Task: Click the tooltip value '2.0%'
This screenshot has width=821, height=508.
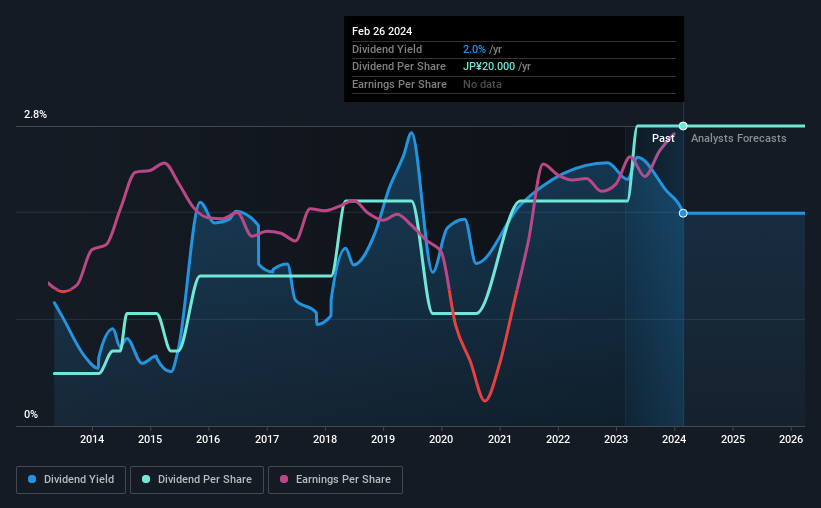Action: pyautogui.click(x=474, y=49)
